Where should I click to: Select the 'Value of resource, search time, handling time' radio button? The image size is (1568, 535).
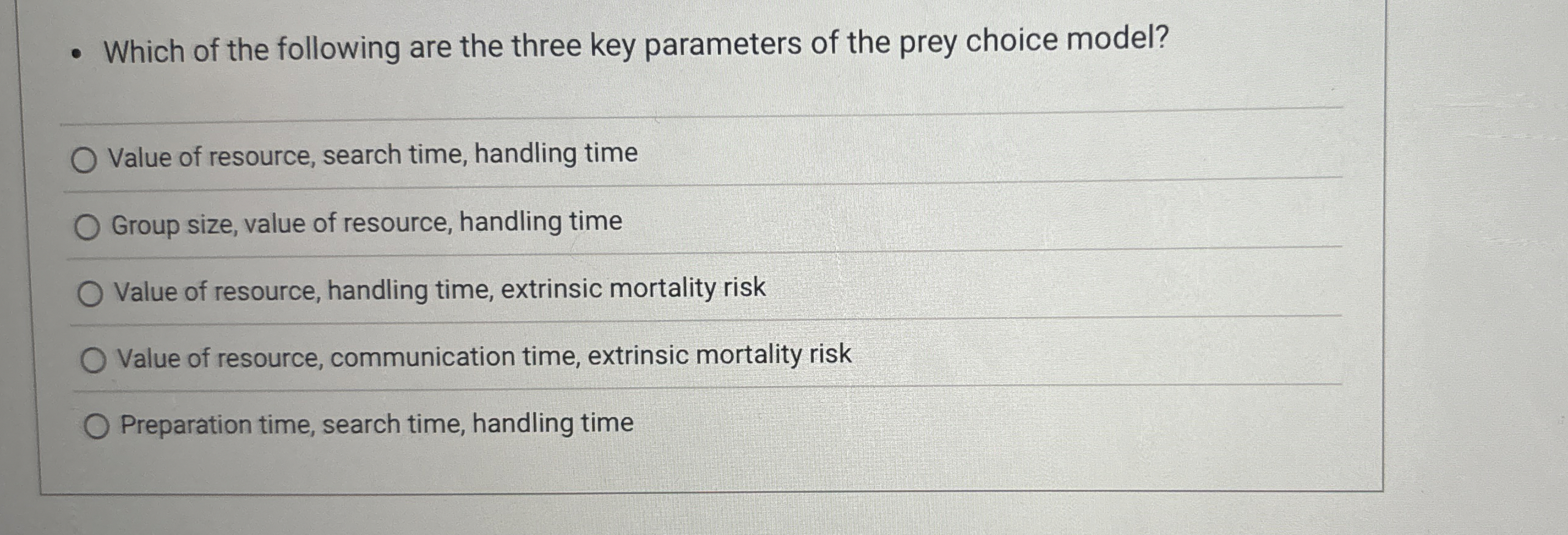84,161
